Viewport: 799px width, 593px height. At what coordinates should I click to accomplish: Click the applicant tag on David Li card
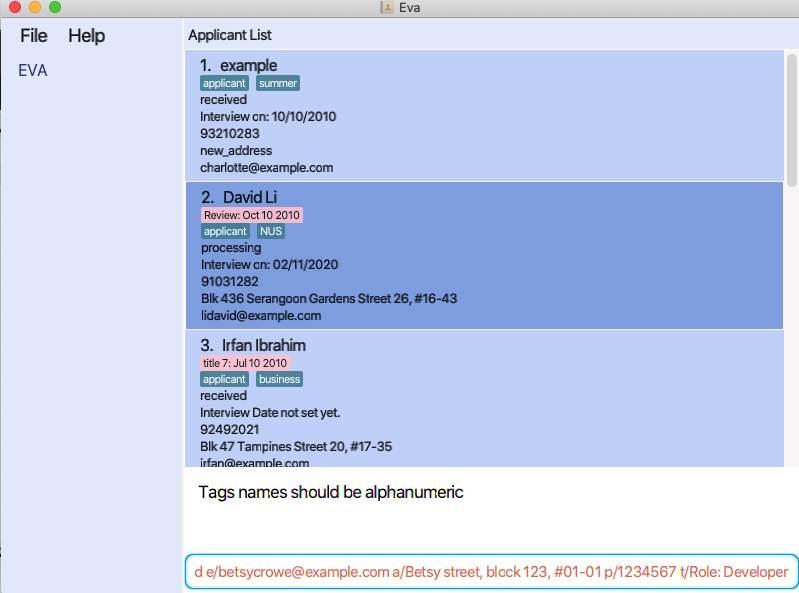pyautogui.click(x=225, y=231)
